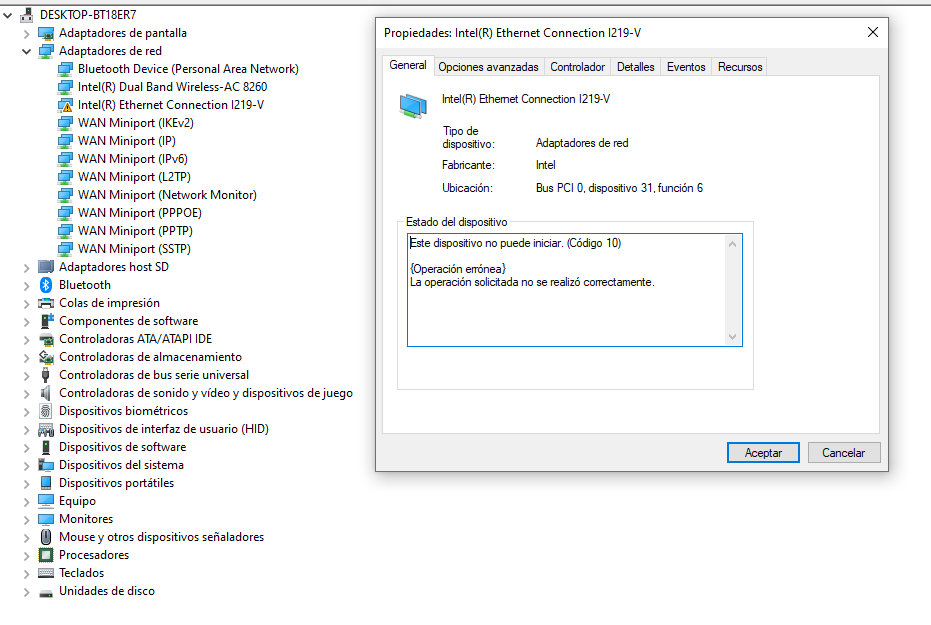Collapse the Adaptadores de red tree node
The height and width of the screenshot is (625, 931).
point(25,50)
